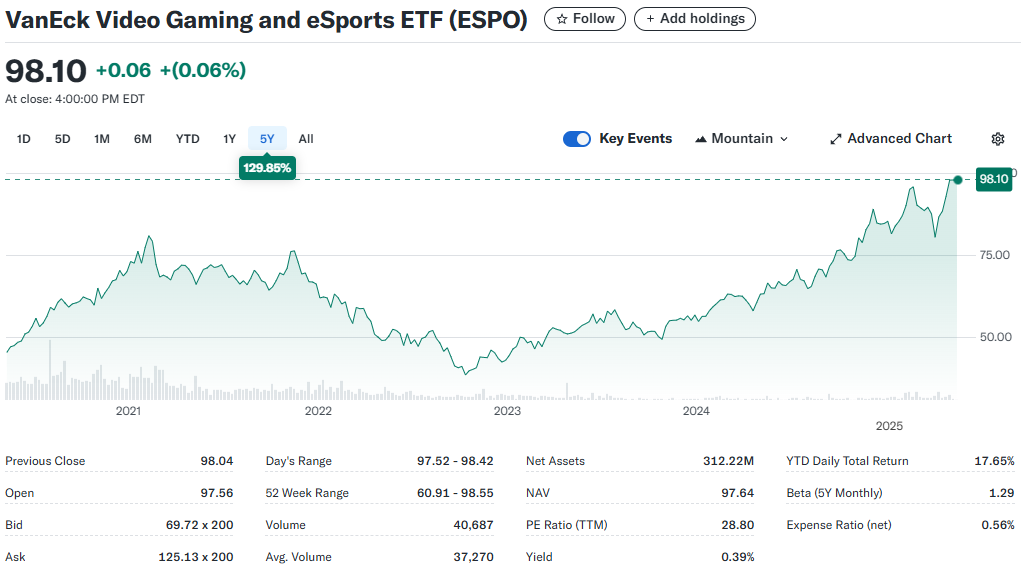Click the Key Events label
The height and width of the screenshot is (569, 1036).
636,139
